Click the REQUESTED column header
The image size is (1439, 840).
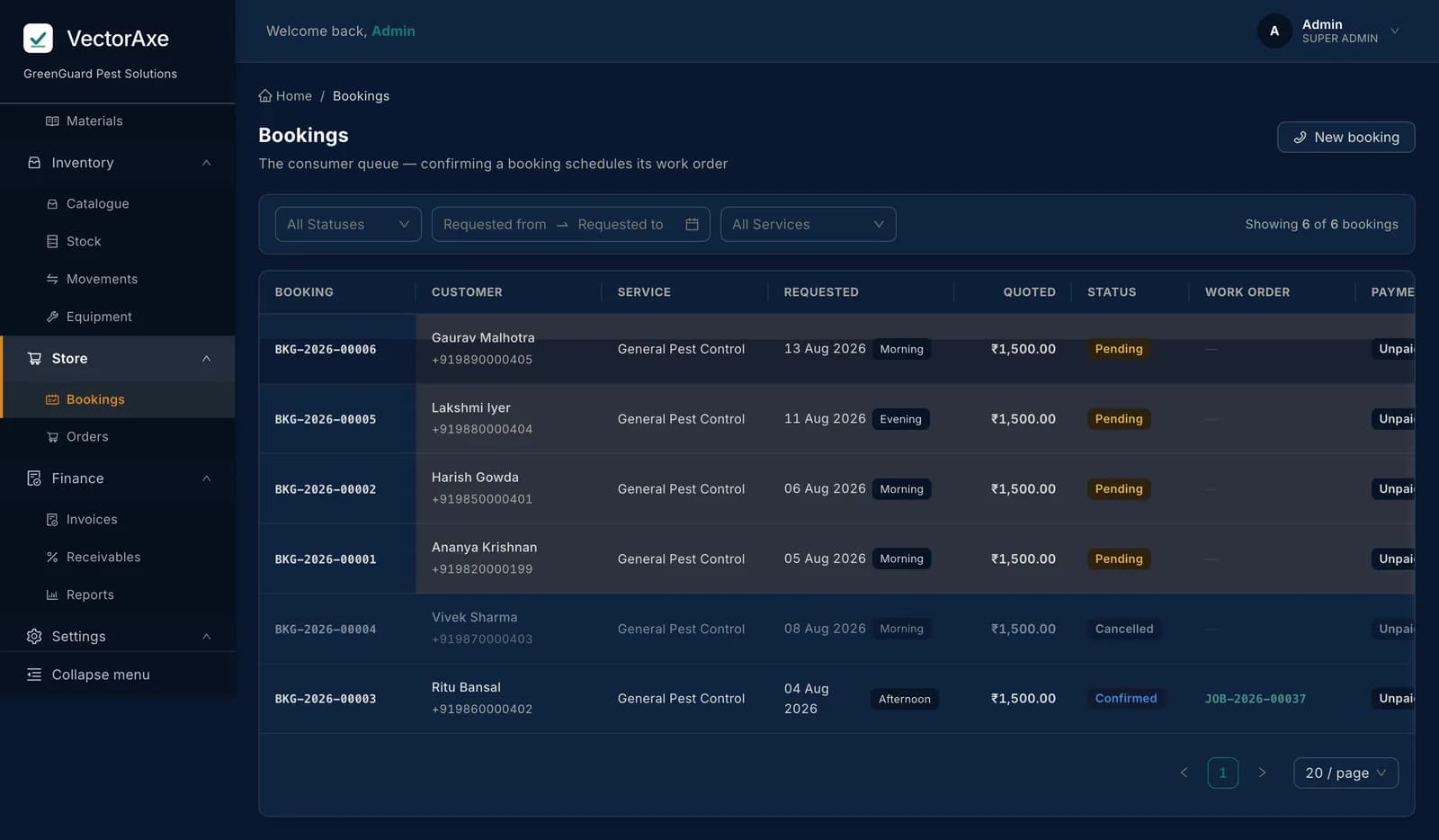(821, 292)
